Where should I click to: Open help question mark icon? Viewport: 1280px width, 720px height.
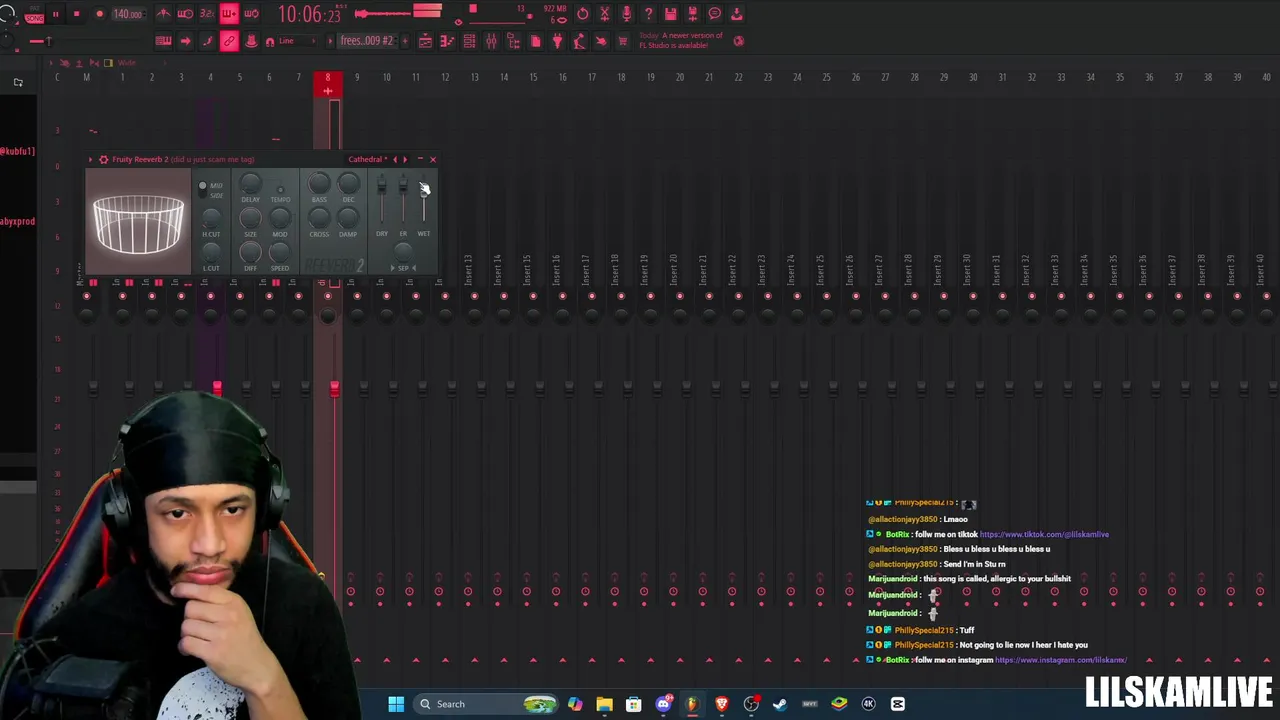[648, 14]
